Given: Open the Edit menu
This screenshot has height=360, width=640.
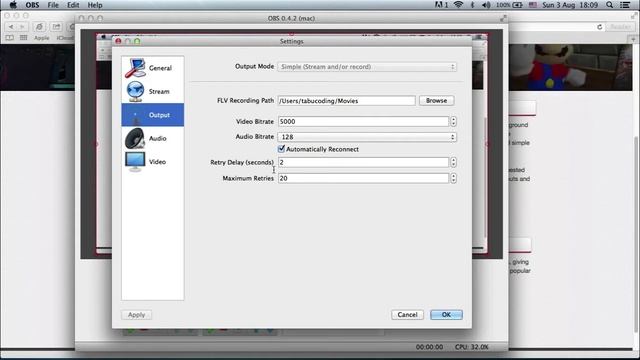Looking at the screenshot, I should (73, 5).
